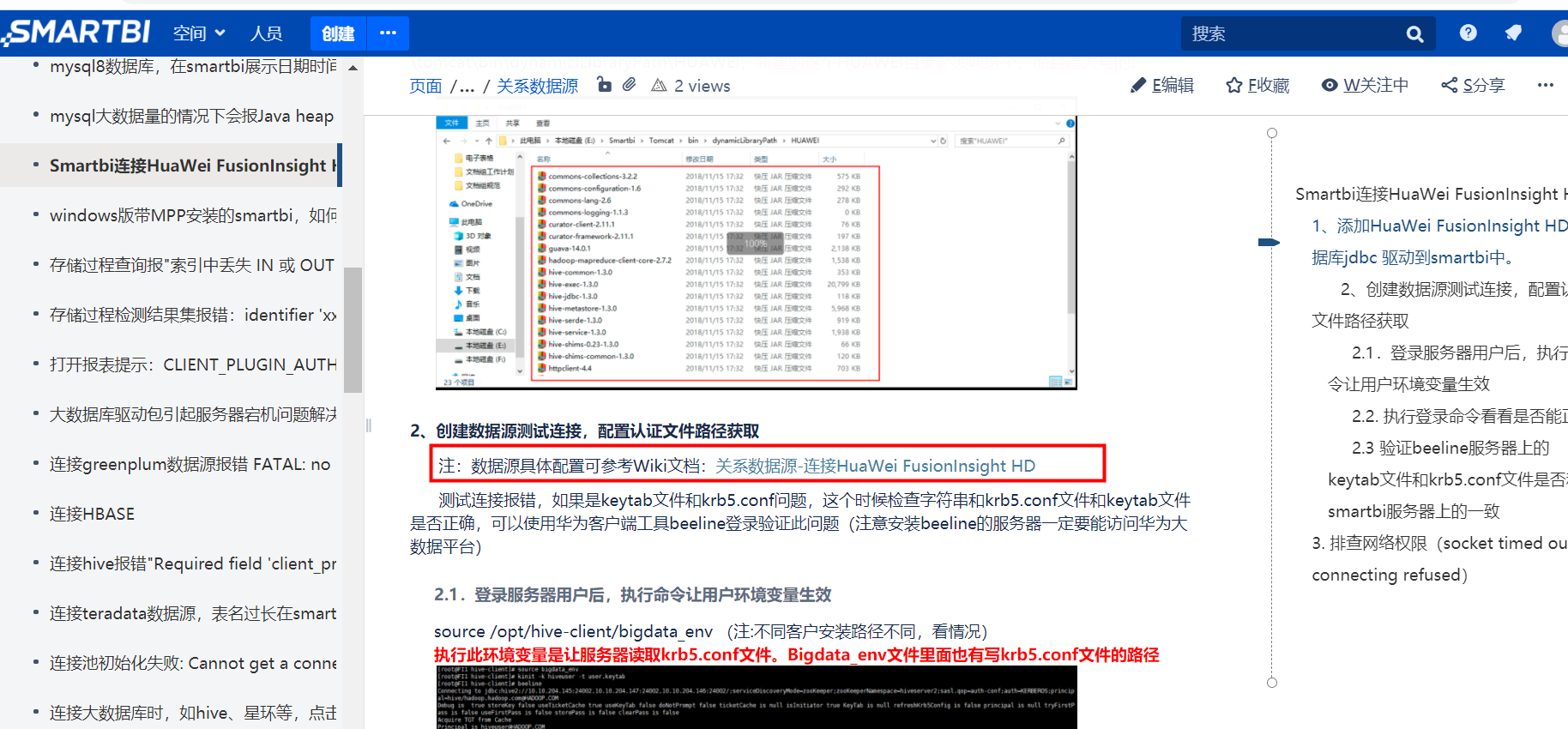The height and width of the screenshot is (729, 1568).
Task: Open the 人员 menu
Action: point(267,33)
